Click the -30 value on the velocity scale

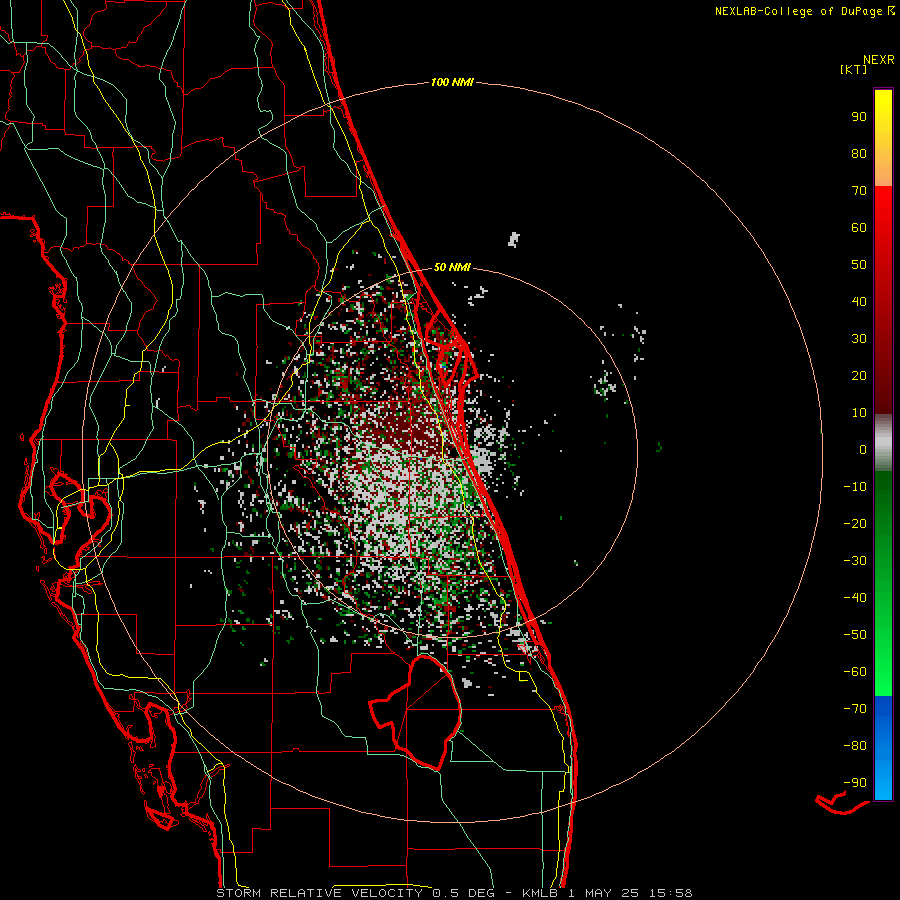pos(855,561)
